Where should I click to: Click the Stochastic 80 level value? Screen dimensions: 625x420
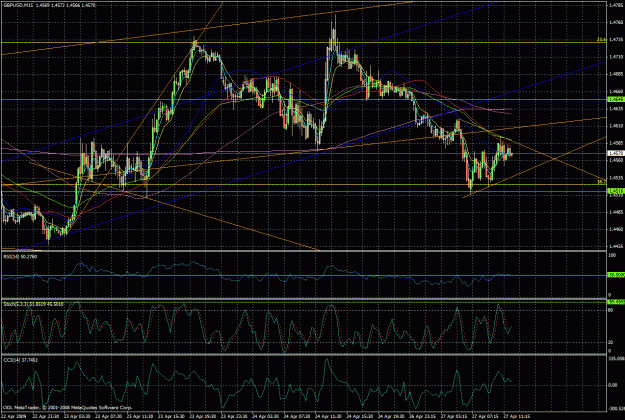pos(611,309)
